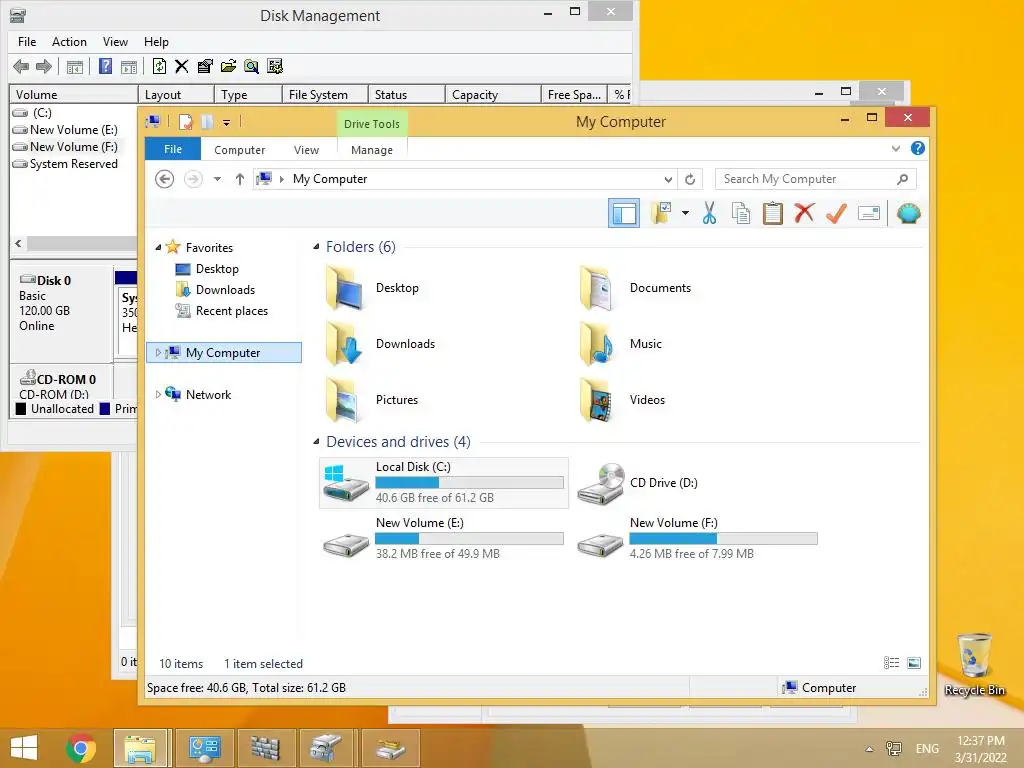Open the address bar history dropdown
Screen dimensions: 1024x768
coord(668,180)
